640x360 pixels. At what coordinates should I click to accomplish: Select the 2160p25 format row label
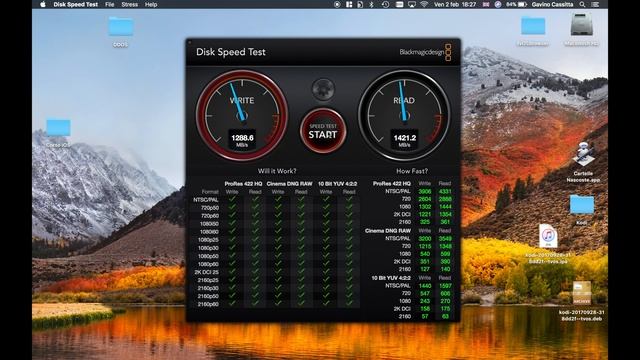pos(209,280)
